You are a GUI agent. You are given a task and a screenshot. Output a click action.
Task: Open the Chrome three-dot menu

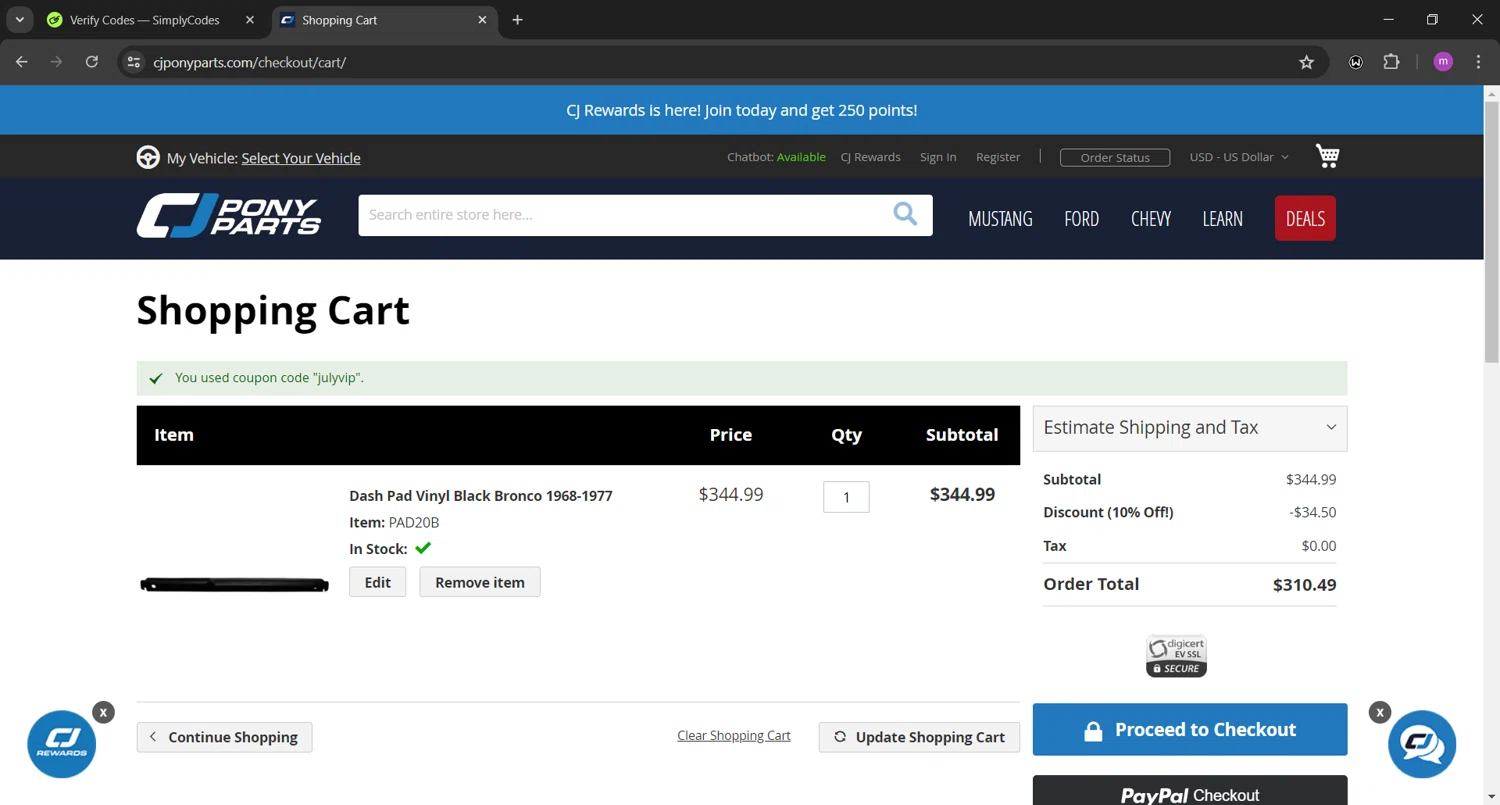tap(1478, 62)
